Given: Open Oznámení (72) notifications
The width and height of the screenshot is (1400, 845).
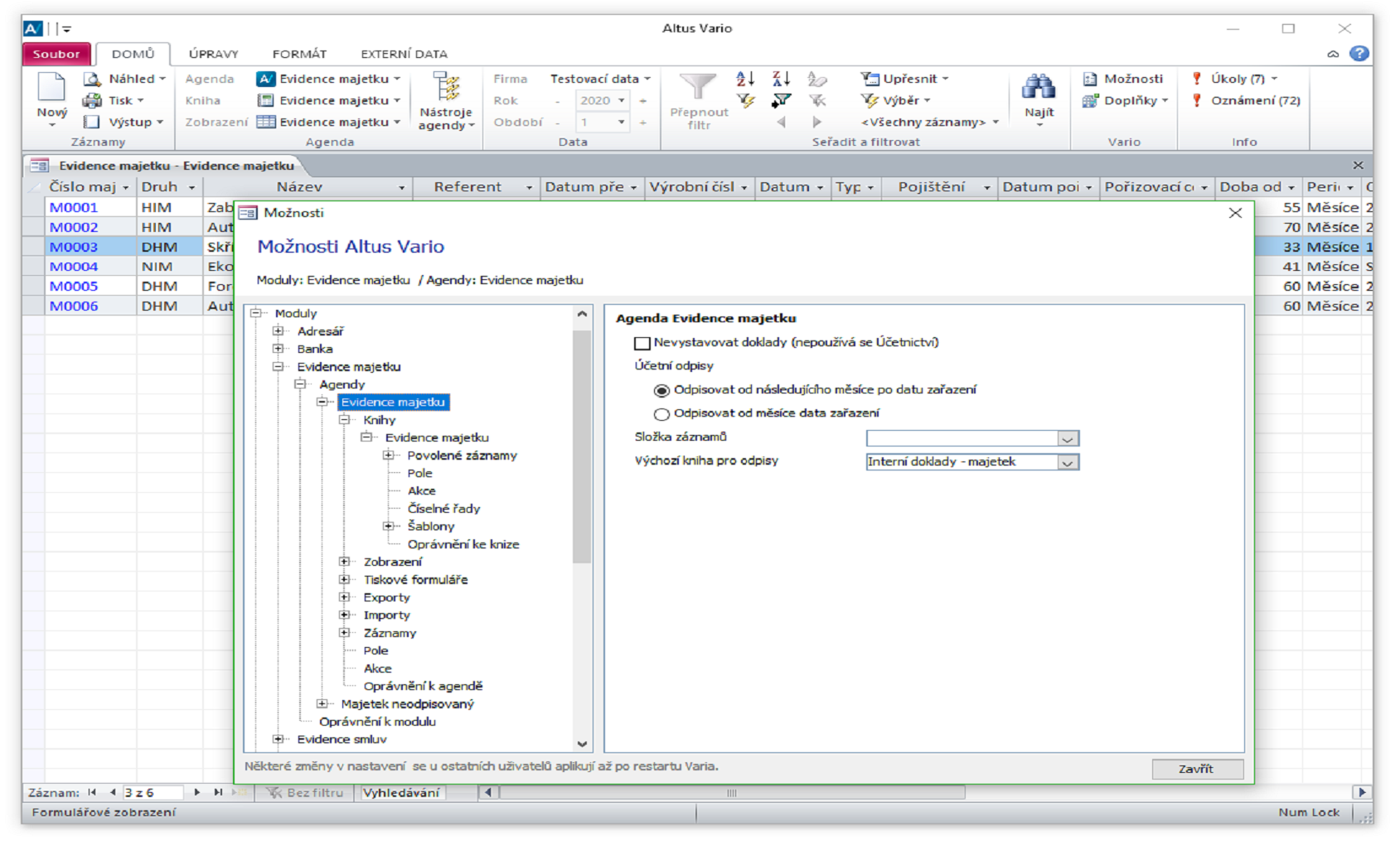Looking at the screenshot, I should (x=1246, y=100).
